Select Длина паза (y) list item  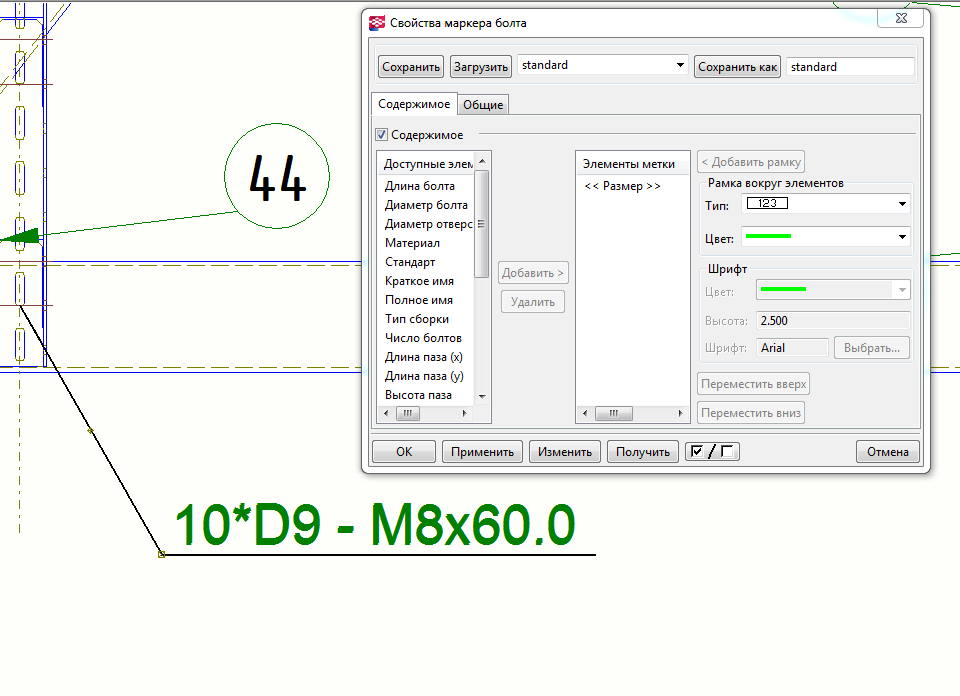(x=424, y=376)
